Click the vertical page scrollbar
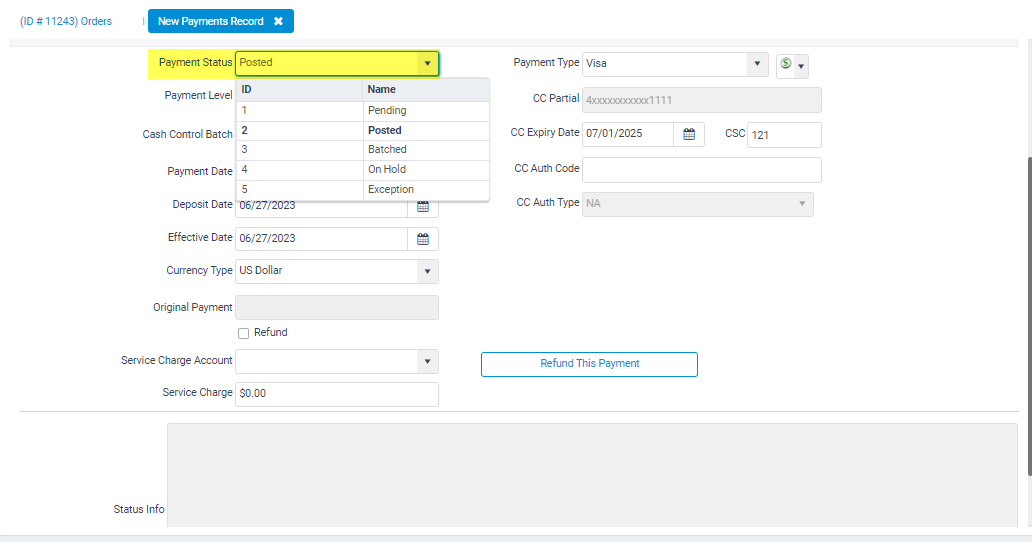 point(1028,316)
